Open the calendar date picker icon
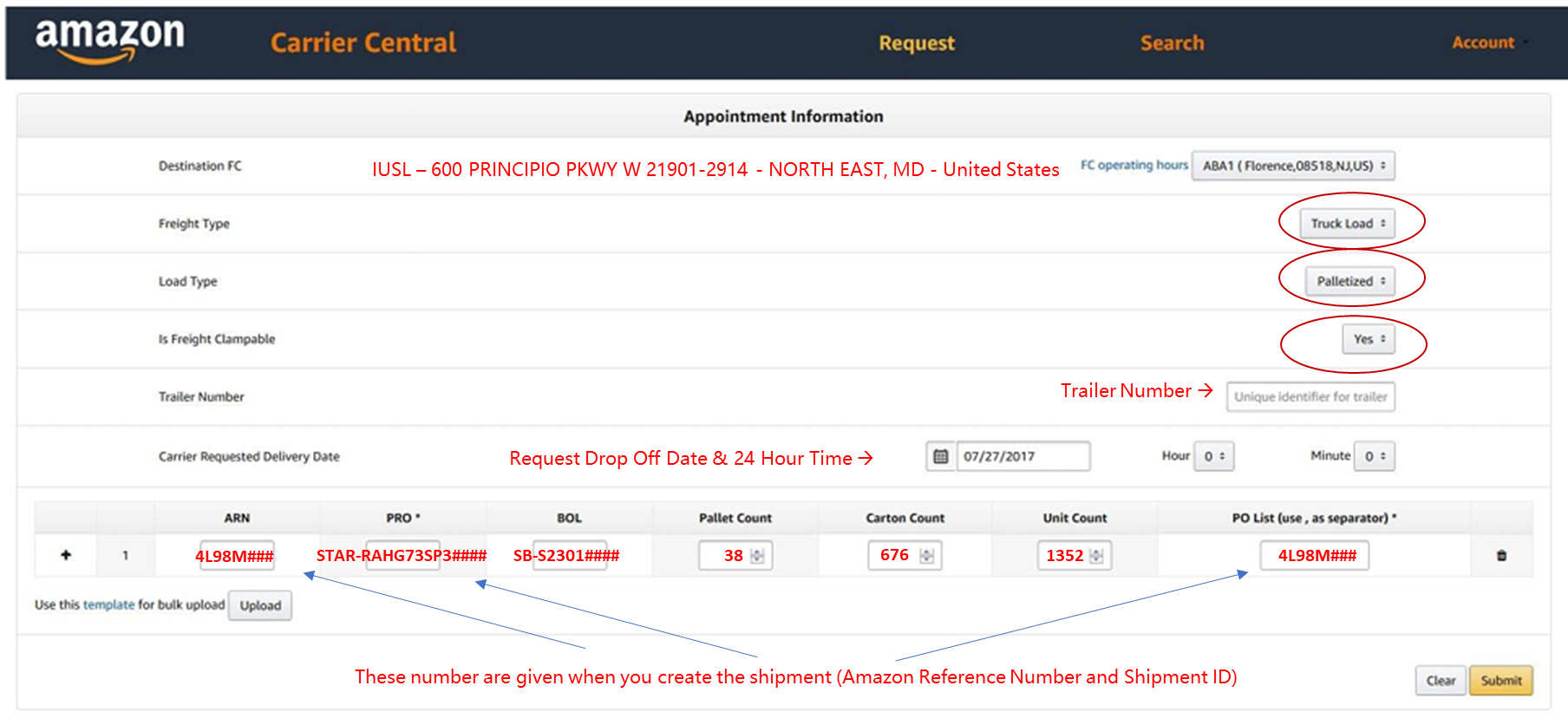Viewport: 1568px width, 725px height. [940, 456]
